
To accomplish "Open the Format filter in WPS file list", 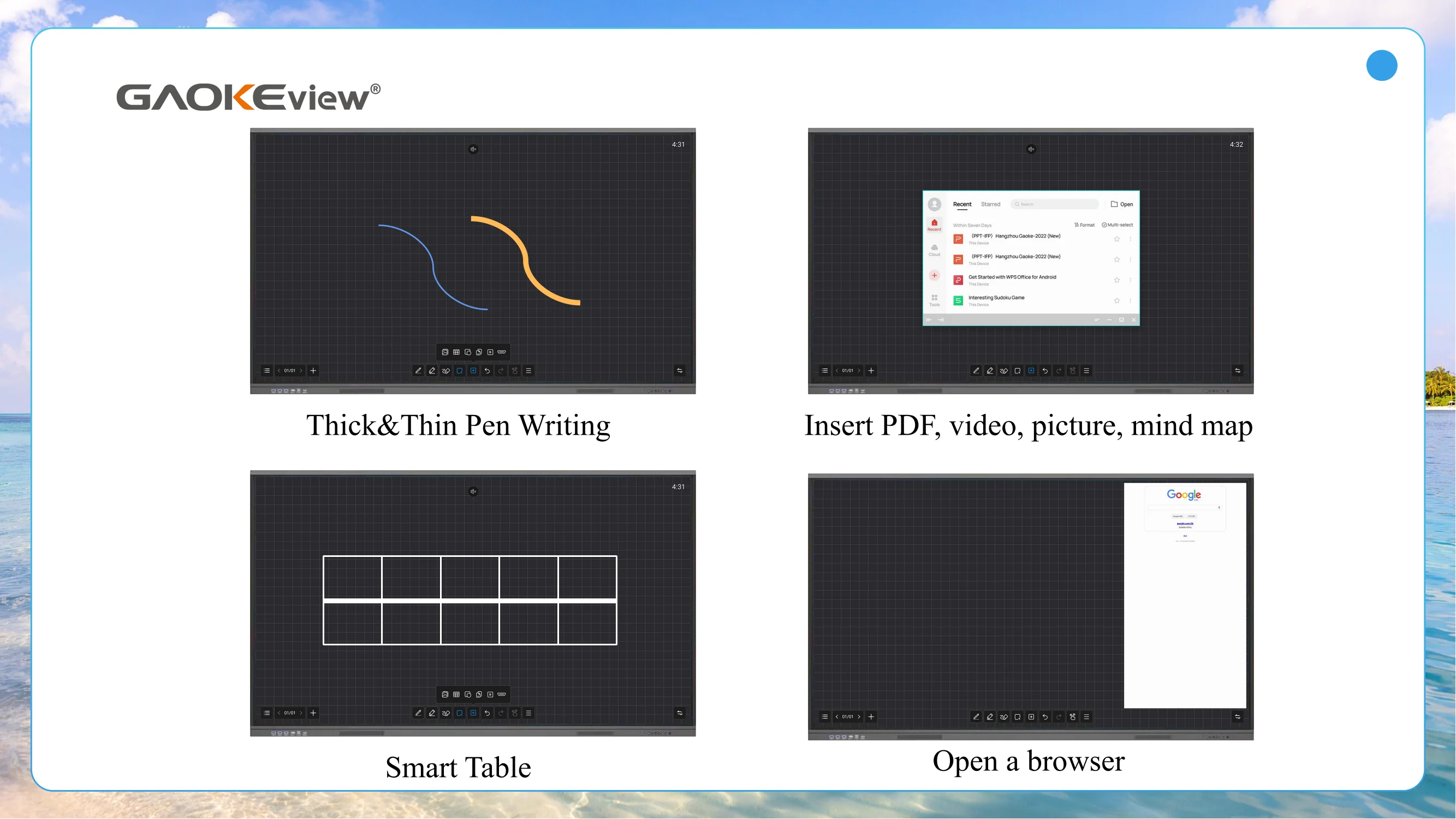I will [x=1085, y=225].
